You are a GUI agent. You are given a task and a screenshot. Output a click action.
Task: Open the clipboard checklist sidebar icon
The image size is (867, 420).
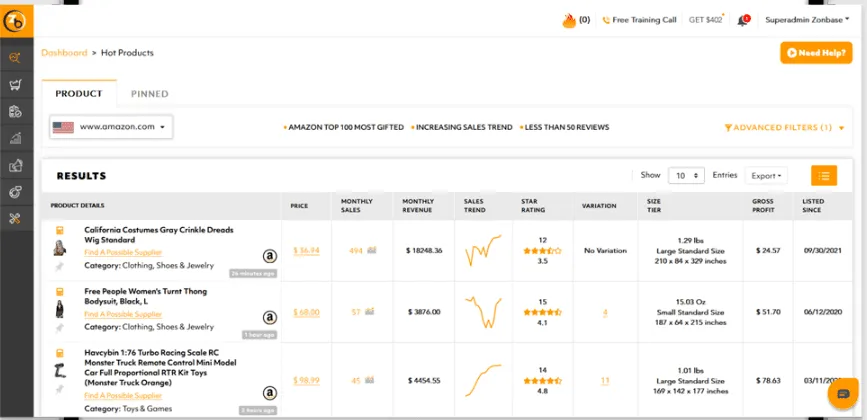pos(15,112)
